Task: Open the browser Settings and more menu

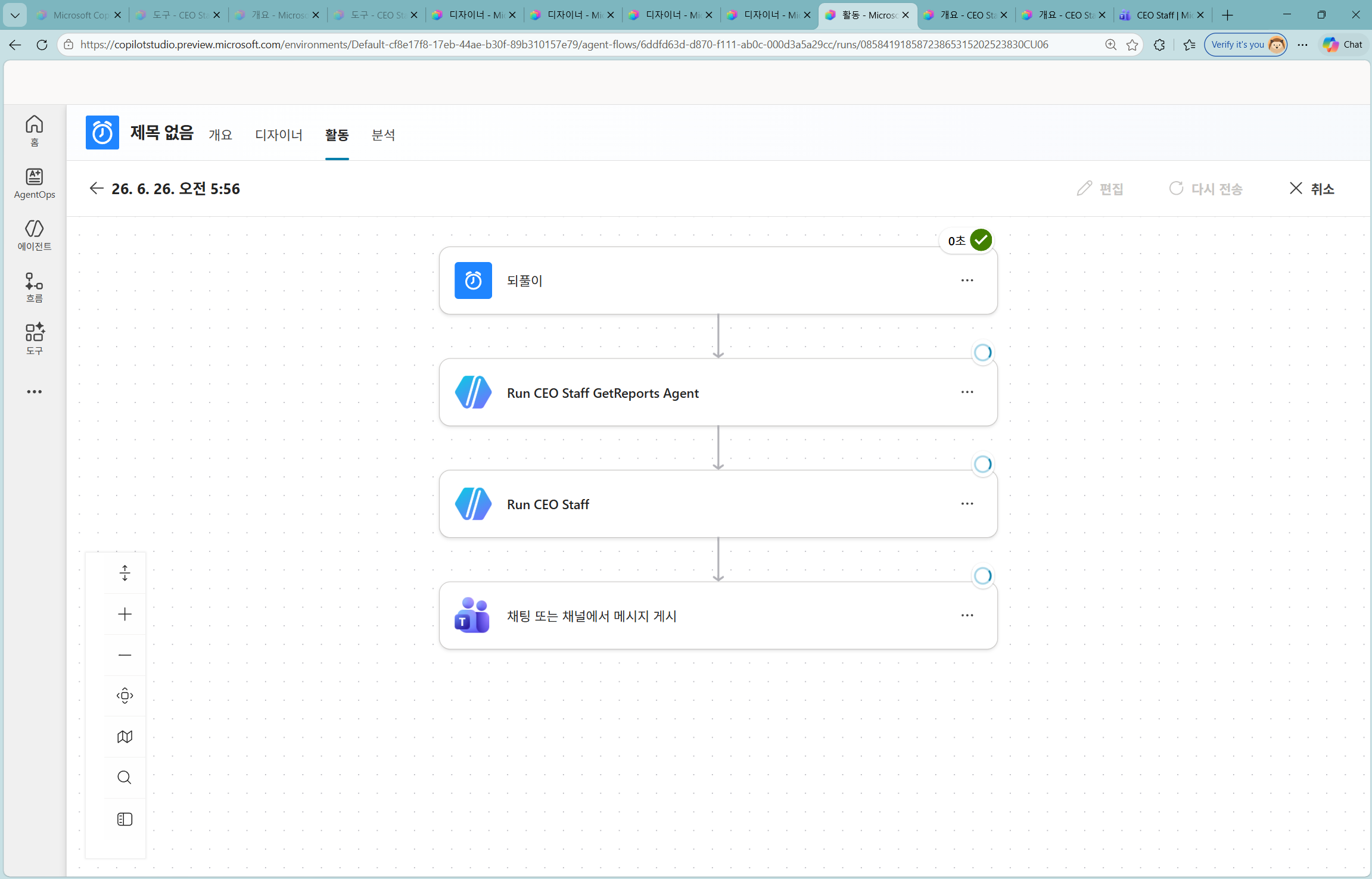Action: point(1303,45)
